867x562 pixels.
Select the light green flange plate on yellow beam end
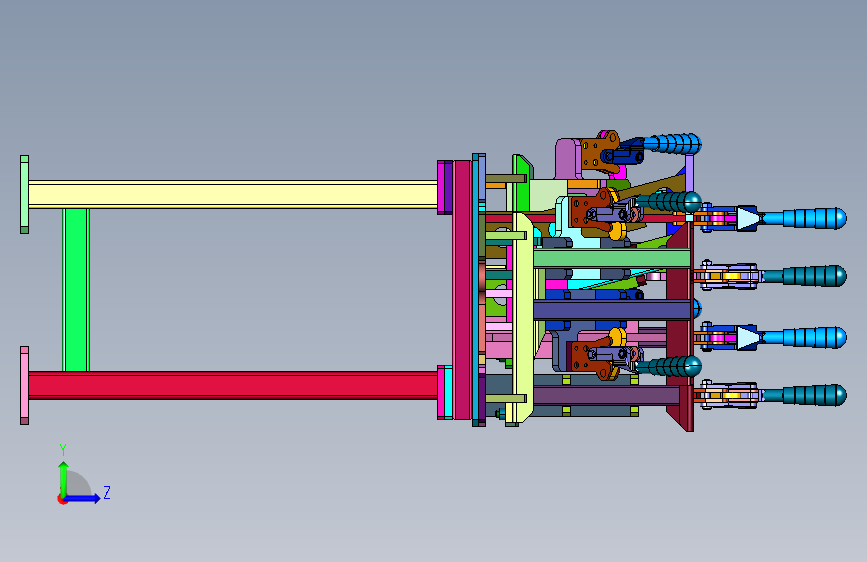[x=24, y=194]
